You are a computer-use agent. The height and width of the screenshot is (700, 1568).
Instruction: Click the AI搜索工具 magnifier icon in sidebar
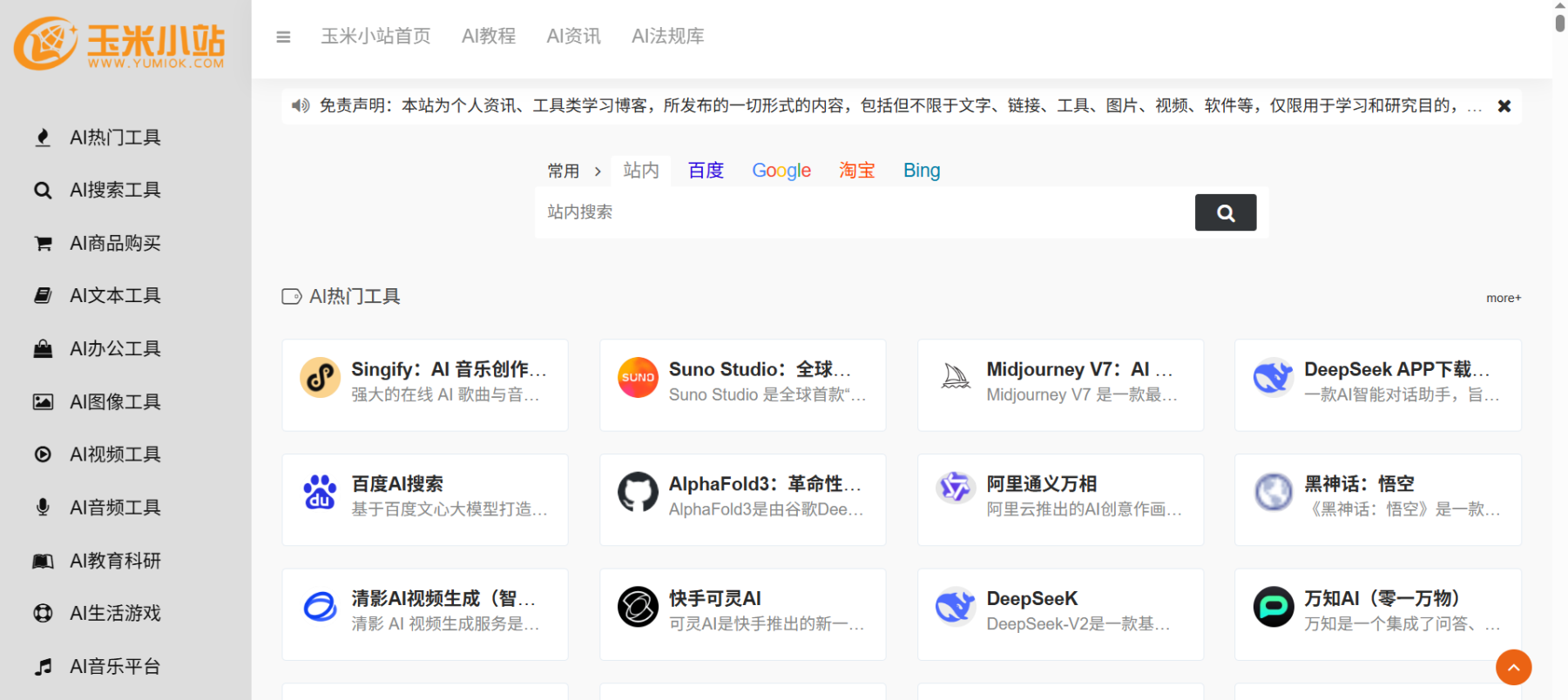pyautogui.click(x=43, y=190)
